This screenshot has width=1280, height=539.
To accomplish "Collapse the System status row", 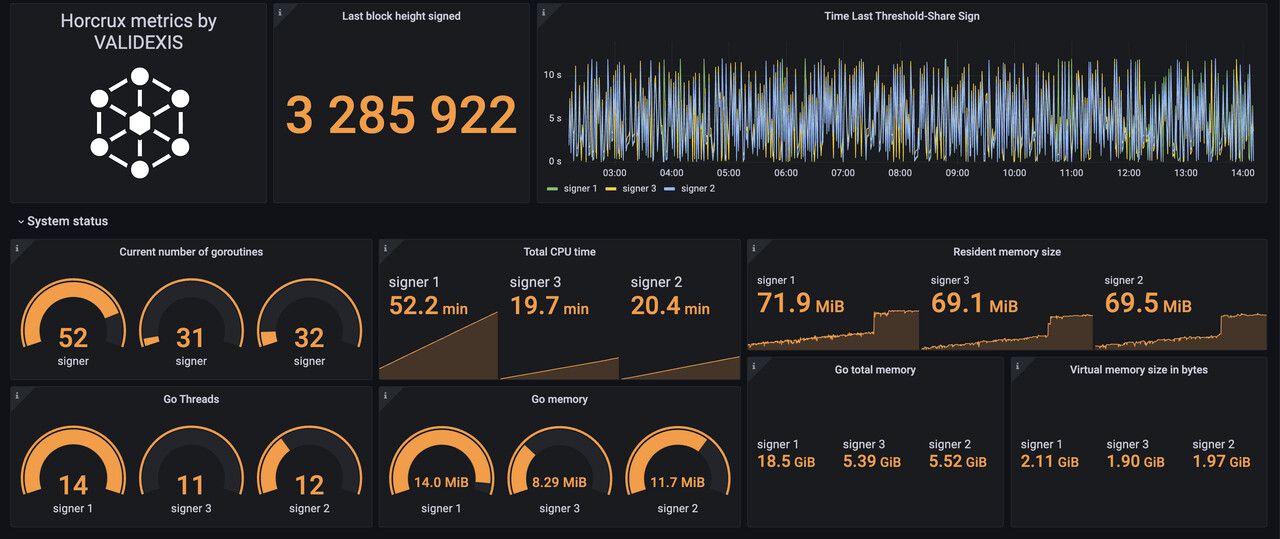I will pos(62,221).
